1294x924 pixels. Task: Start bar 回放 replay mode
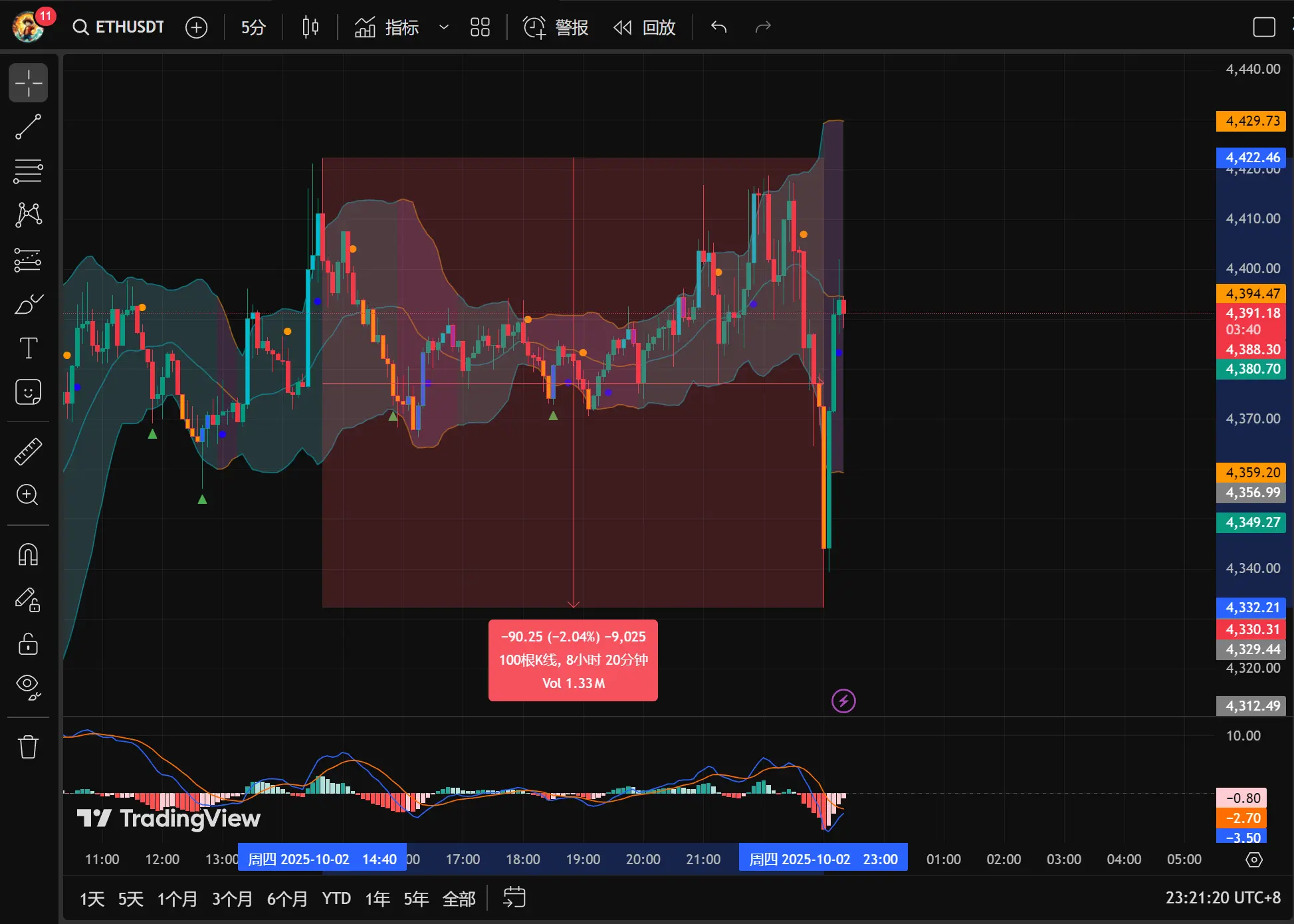pyautogui.click(x=645, y=27)
